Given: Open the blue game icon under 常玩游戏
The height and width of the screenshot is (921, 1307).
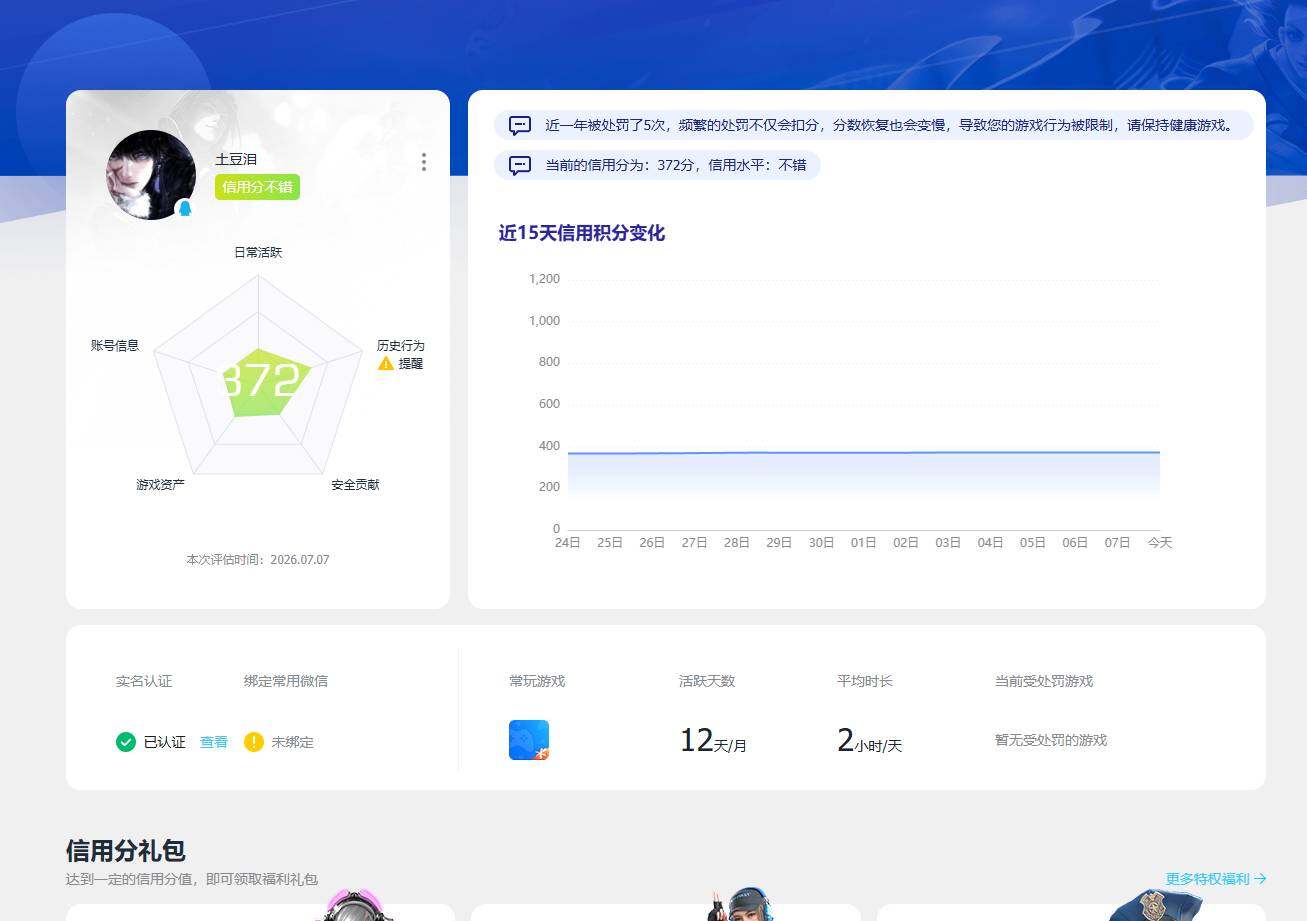Looking at the screenshot, I should [x=529, y=740].
